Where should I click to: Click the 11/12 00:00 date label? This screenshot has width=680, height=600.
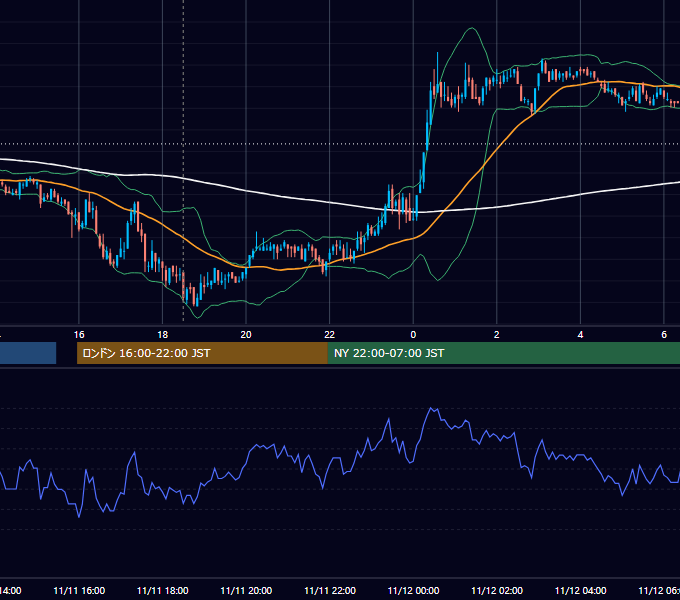(413, 590)
